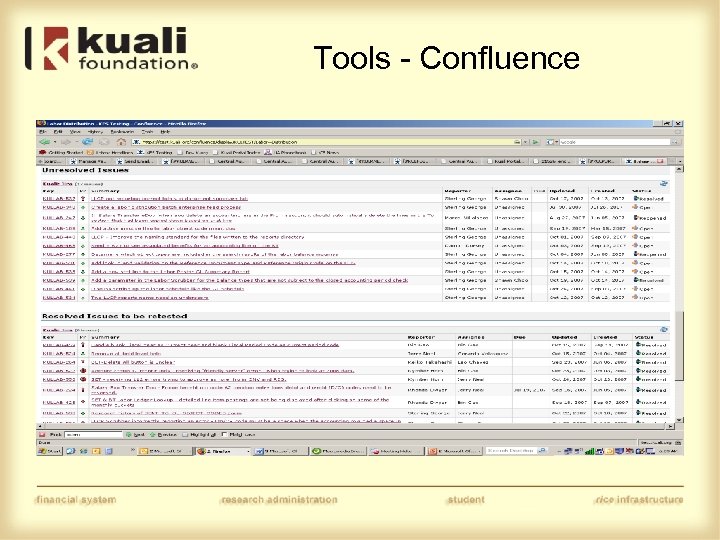
Task: Open the View menu
Action: click(74, 132)
